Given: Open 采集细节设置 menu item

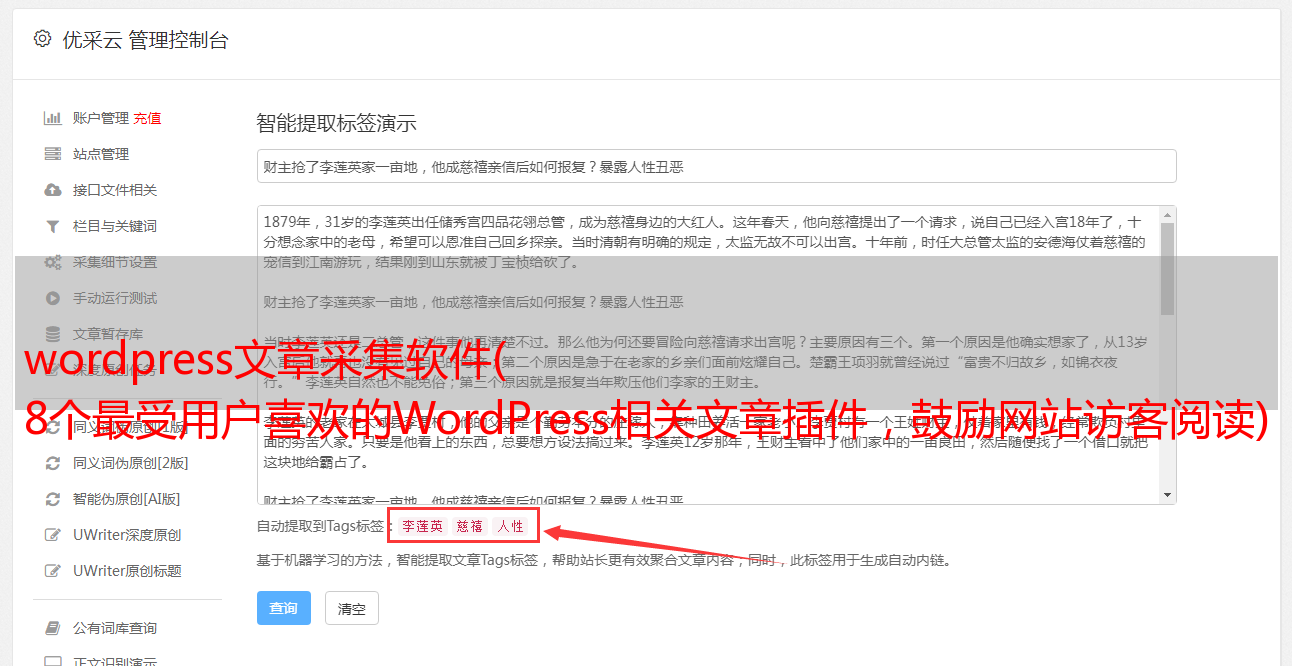Looking at the screenshot, I should [115, 262].
